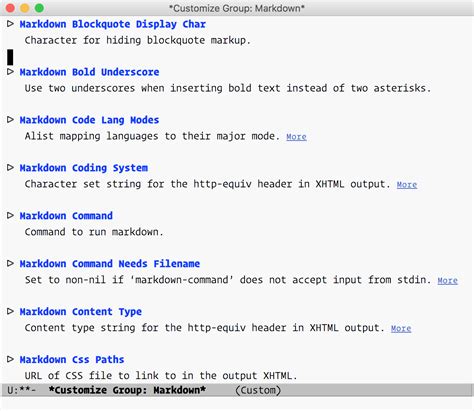Click the 'Character set string' description text
474x411 pixels.
[207, 184]
